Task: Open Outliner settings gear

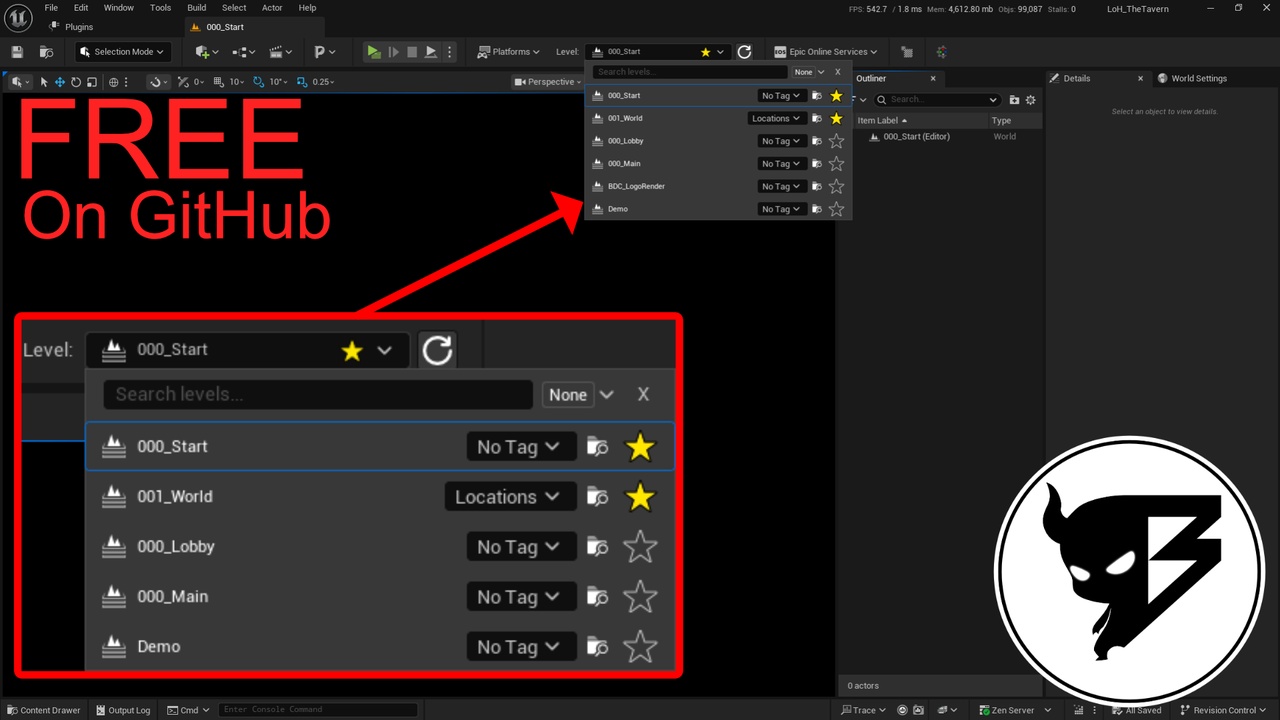Action: (1031, 100)
